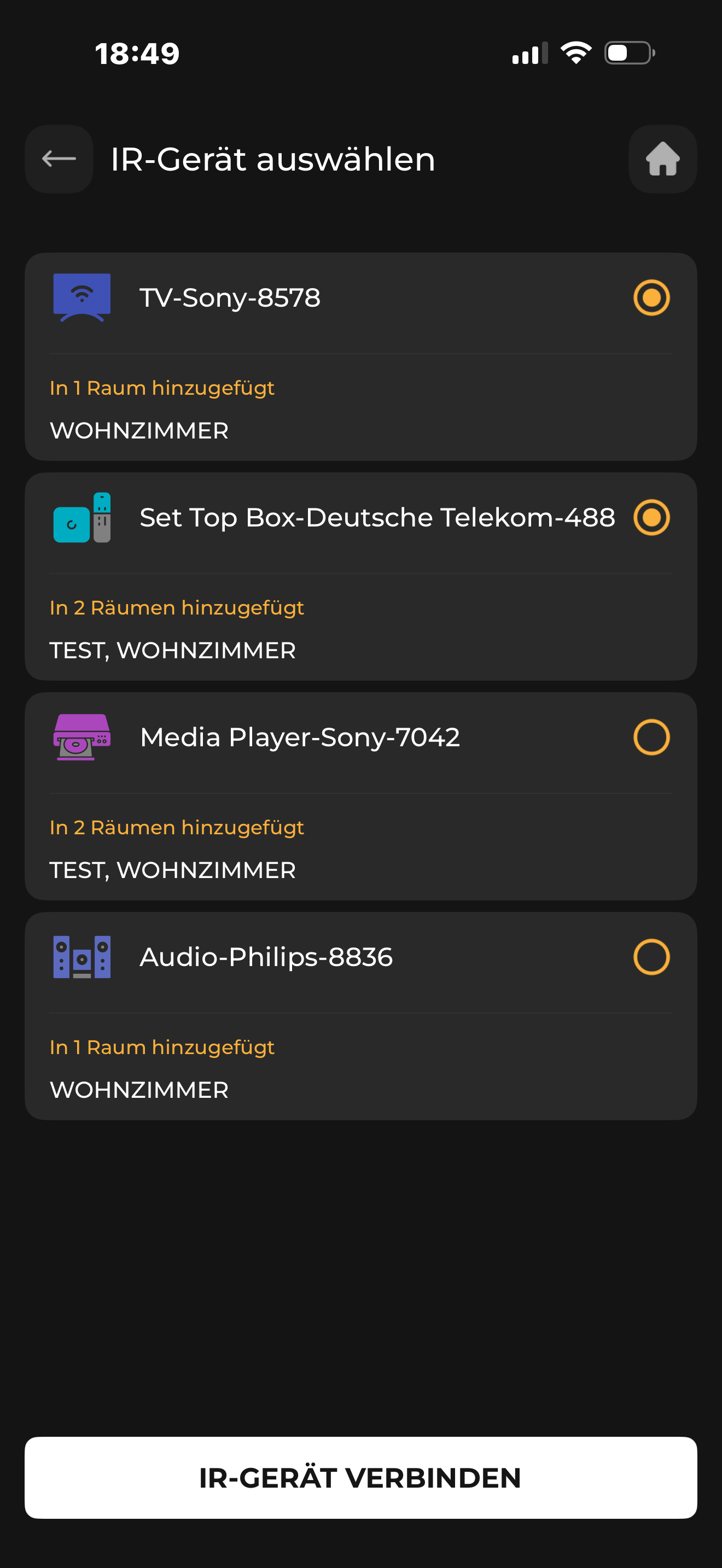This screenshot has height=1568, width=722.
Task: Tap the Set Top Box device icon
Action: click(81, 517)
